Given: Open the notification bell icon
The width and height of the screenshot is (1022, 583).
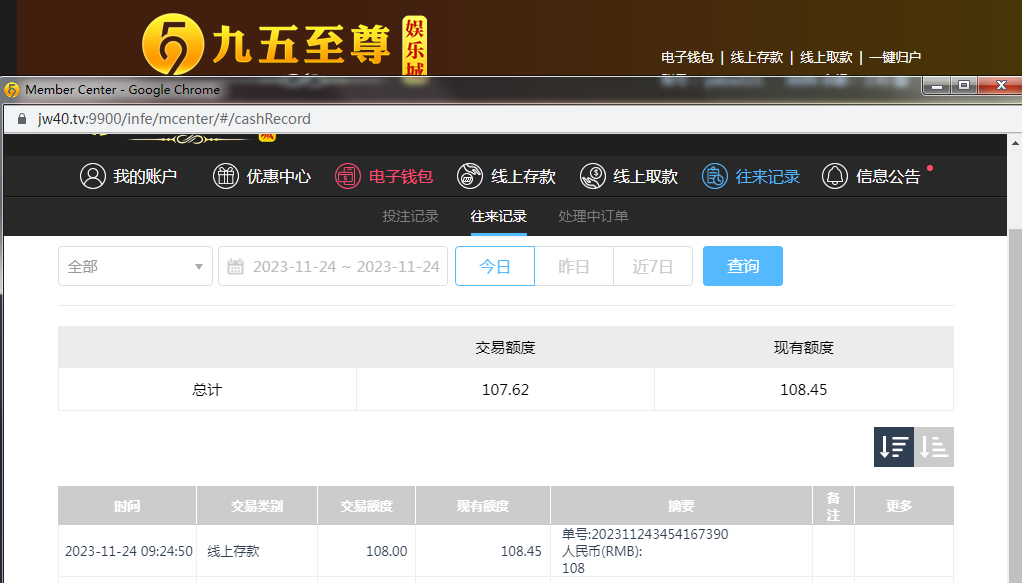Looking at the screenshot, I should [834, 177].
